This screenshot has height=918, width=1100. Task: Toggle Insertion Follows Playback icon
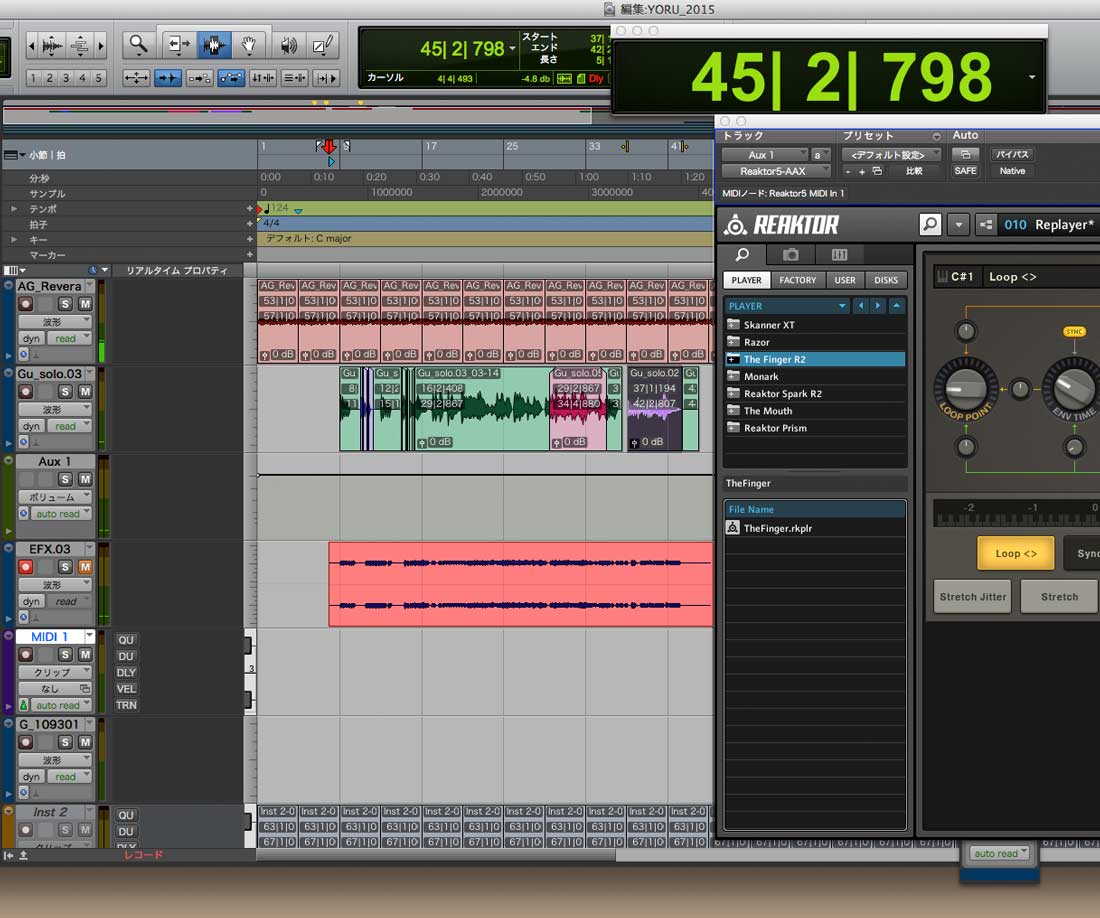(327, 78)
